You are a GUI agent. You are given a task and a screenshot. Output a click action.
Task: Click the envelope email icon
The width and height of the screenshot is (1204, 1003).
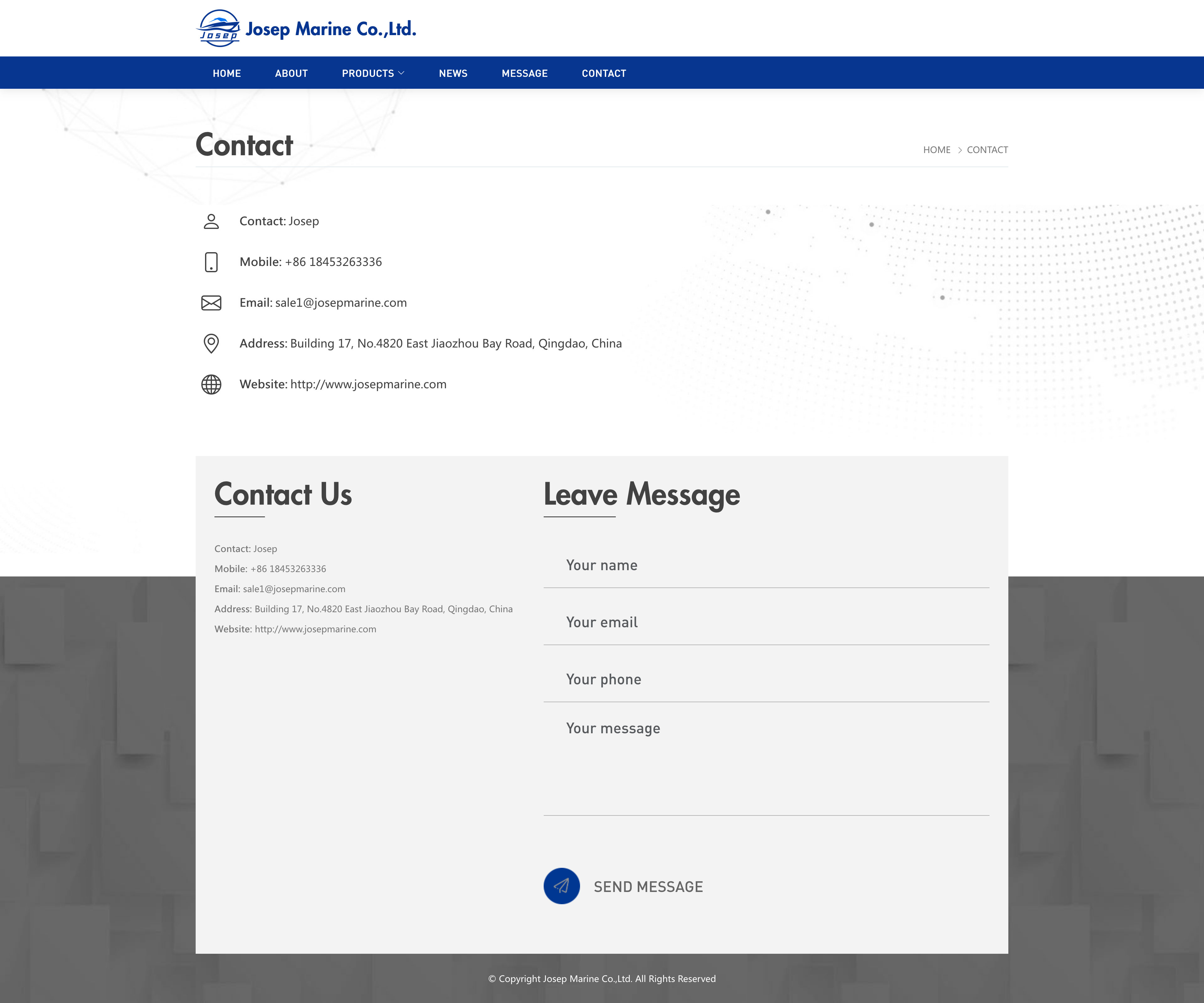pyautogui.click(x=211, y=303)
